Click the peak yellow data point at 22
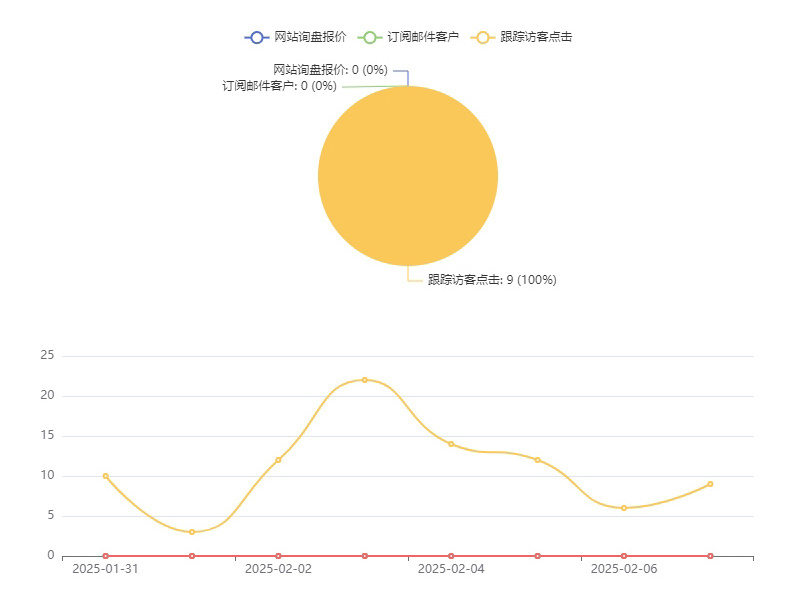800x600 pixels. click(364, 380)
